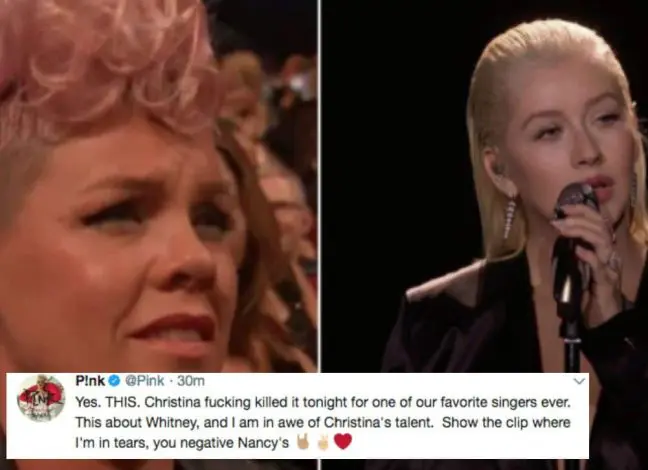Click the P!nk display name
Image resolution: width=648 pixels, height=470 pixels.
click(x=90, y=381)
